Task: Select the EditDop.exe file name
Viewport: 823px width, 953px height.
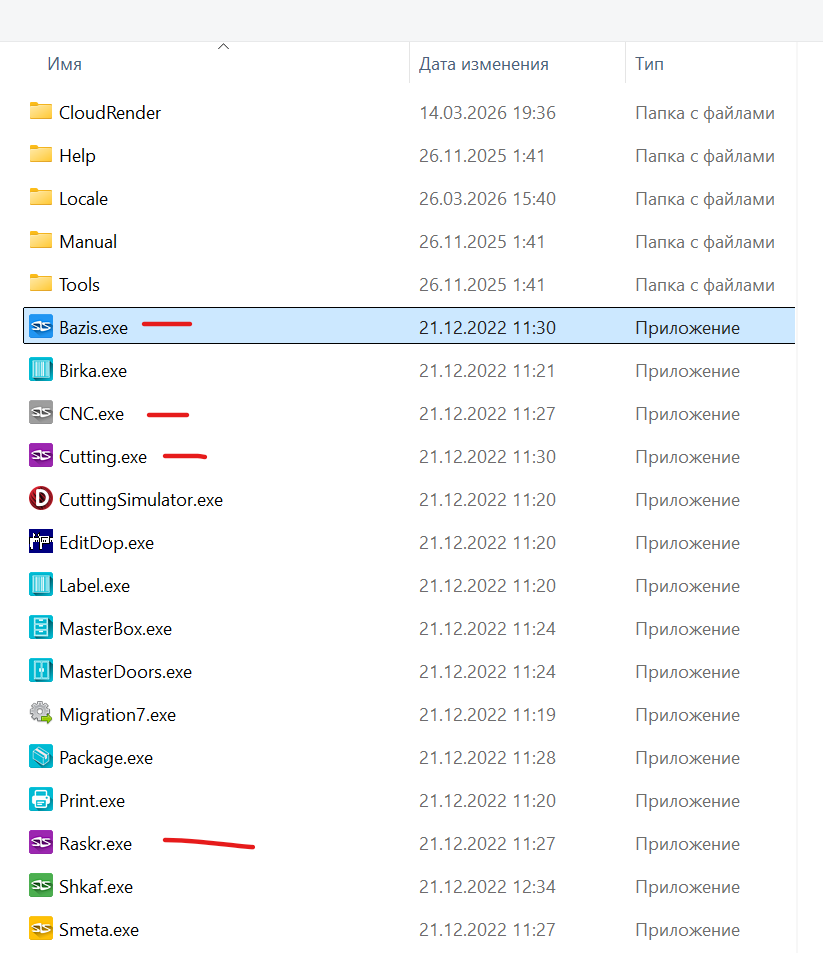Action: coord(106,543)
